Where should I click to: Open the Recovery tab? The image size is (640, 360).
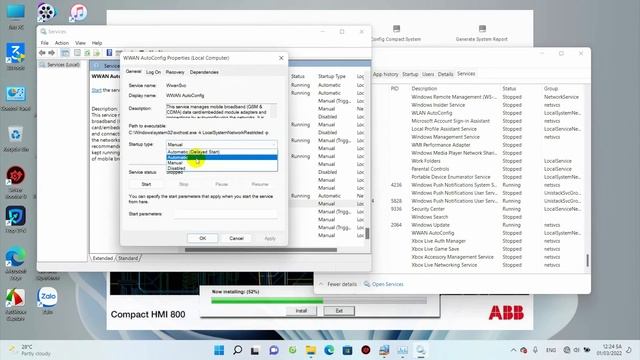click(175, 72)
